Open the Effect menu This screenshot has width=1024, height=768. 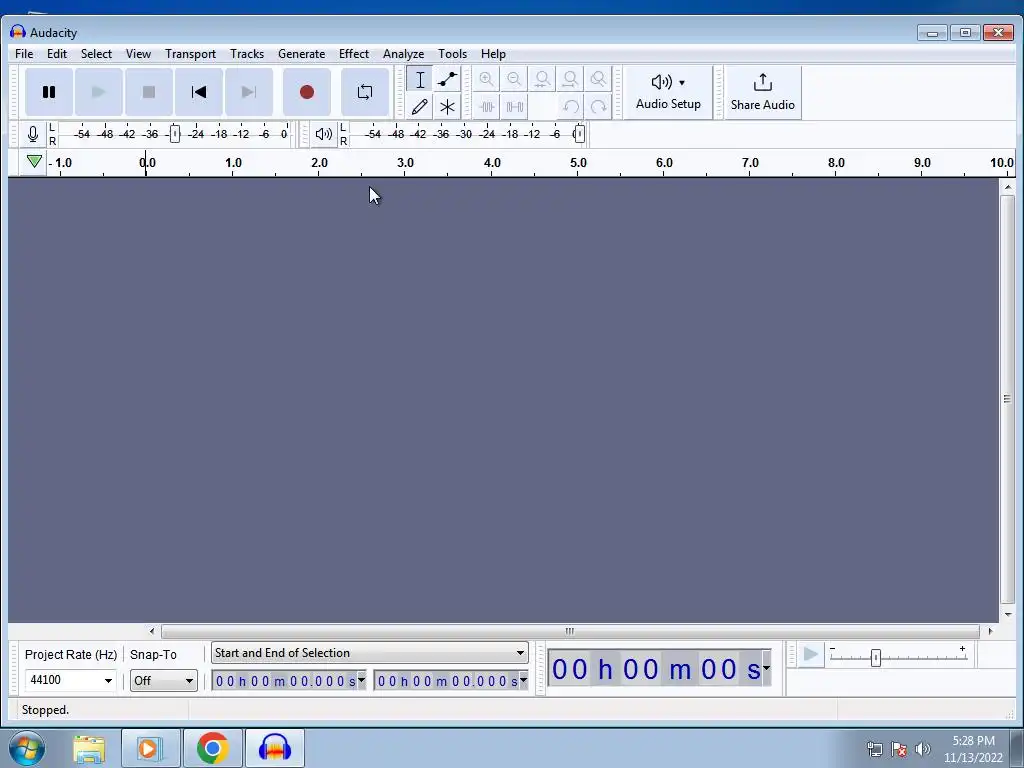click(353, 54)
